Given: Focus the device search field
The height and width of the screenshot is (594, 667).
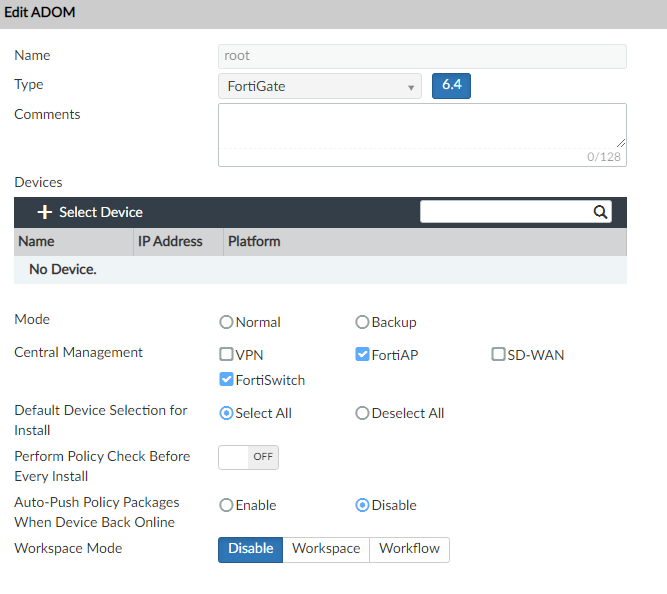Looking at the screenshot, I should tap(506, 211).
